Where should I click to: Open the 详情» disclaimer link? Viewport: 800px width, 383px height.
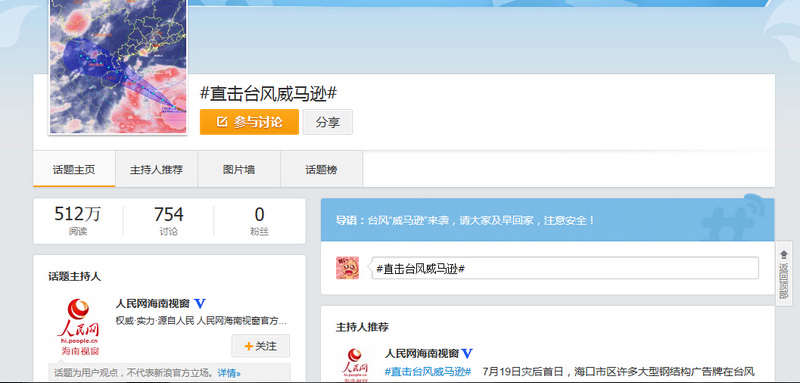229,372
